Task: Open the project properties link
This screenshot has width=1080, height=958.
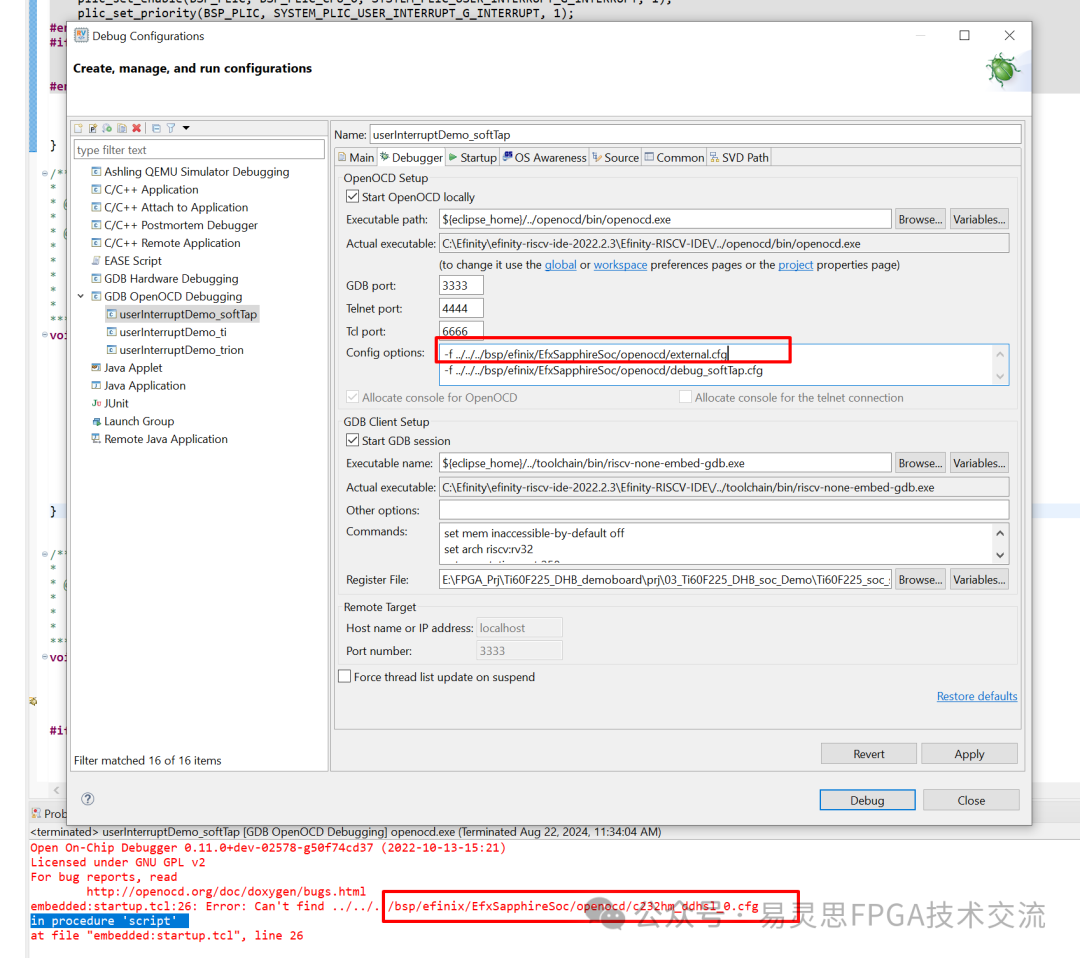Action: click(796, 265)
